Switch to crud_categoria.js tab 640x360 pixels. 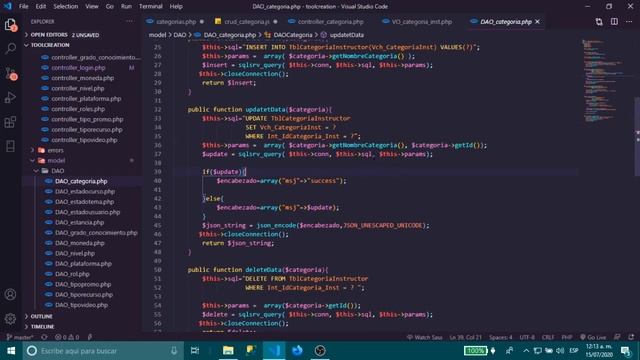[x=247, y=22]
